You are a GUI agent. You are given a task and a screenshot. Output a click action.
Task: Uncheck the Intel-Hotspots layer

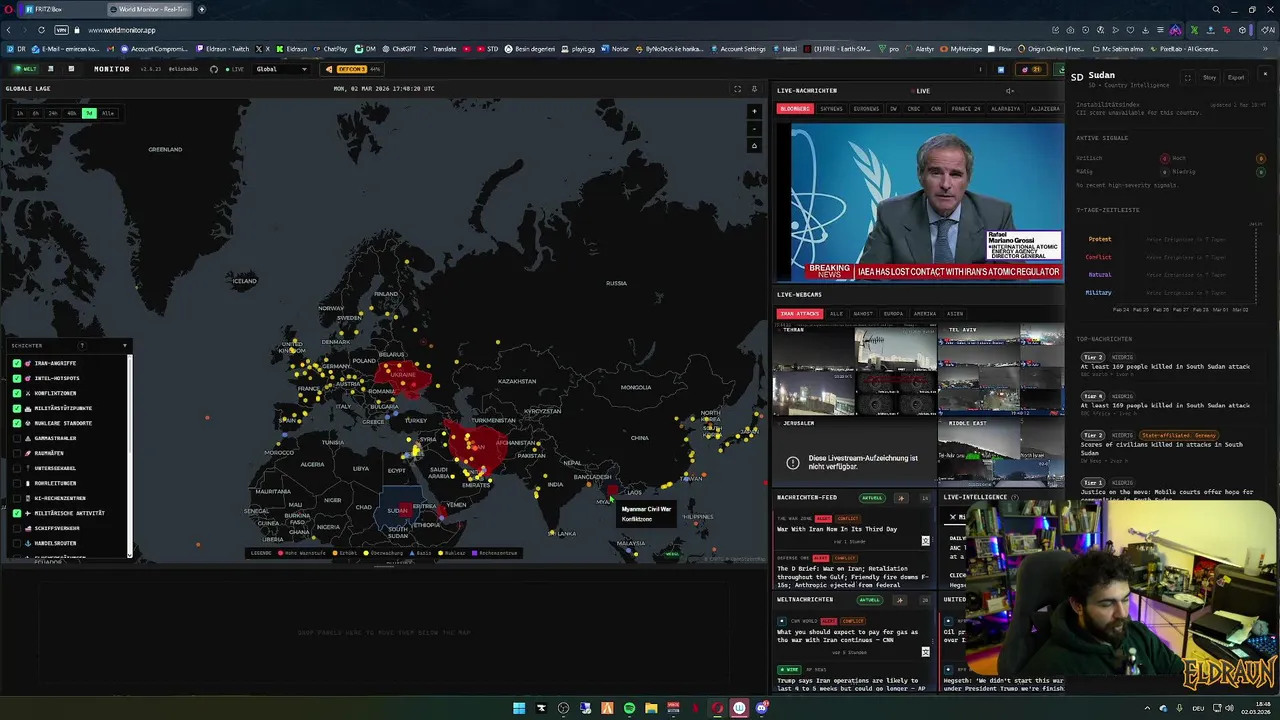click(x=17, y=378)
